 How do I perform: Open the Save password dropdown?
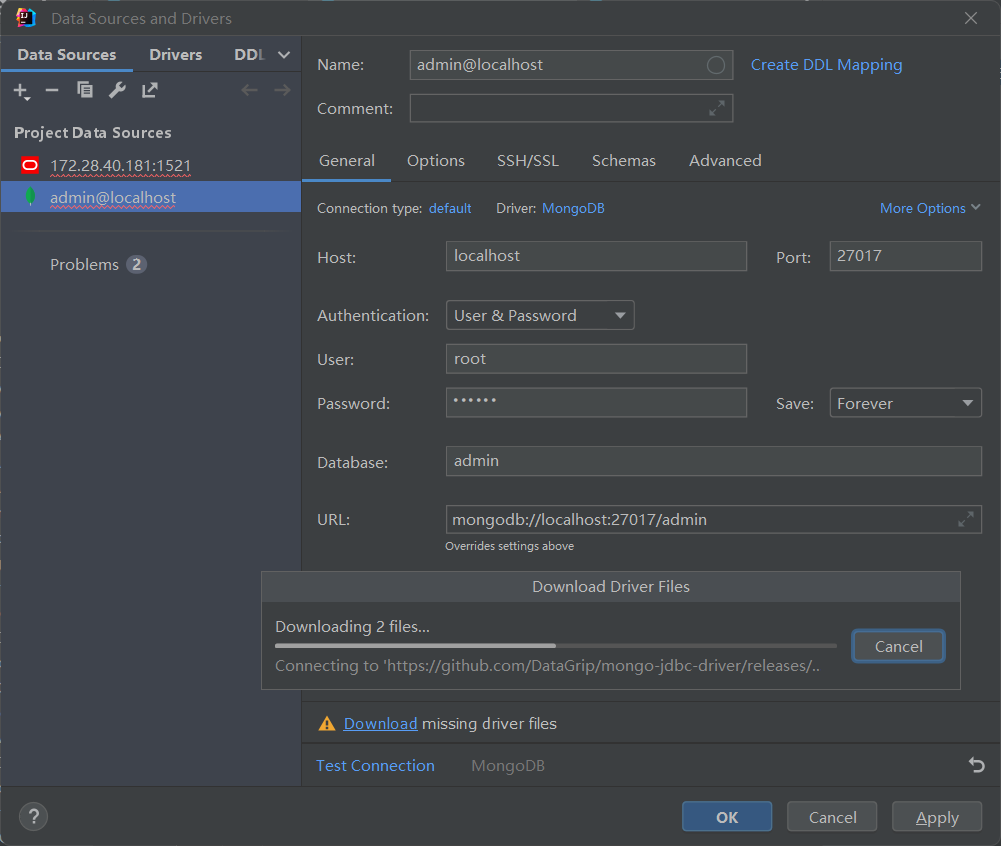click(x=905, y=404)
